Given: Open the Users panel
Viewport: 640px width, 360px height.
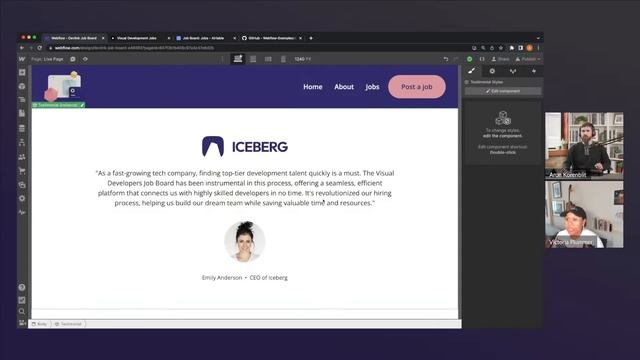Looking at the screenshot, I should [x=22, y=157].
